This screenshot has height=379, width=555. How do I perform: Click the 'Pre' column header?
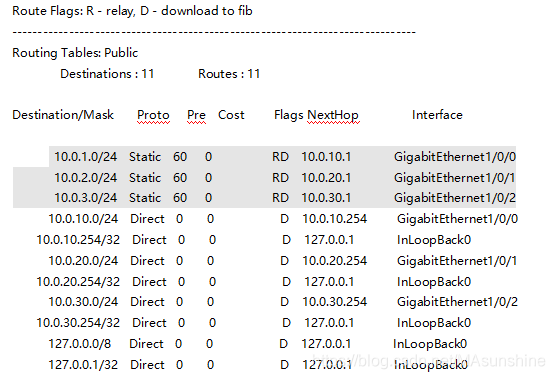coord(196,115)
